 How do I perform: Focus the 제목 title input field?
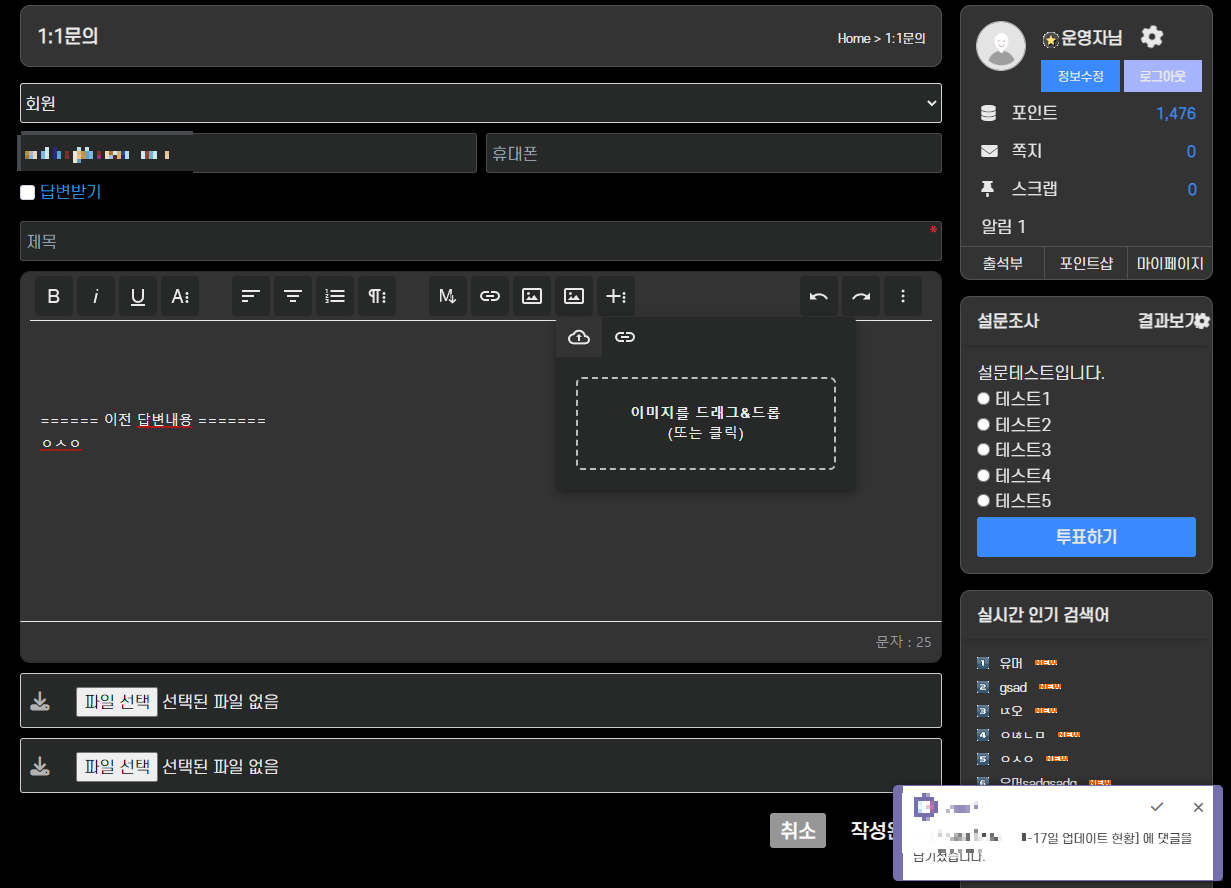[480, 241]
